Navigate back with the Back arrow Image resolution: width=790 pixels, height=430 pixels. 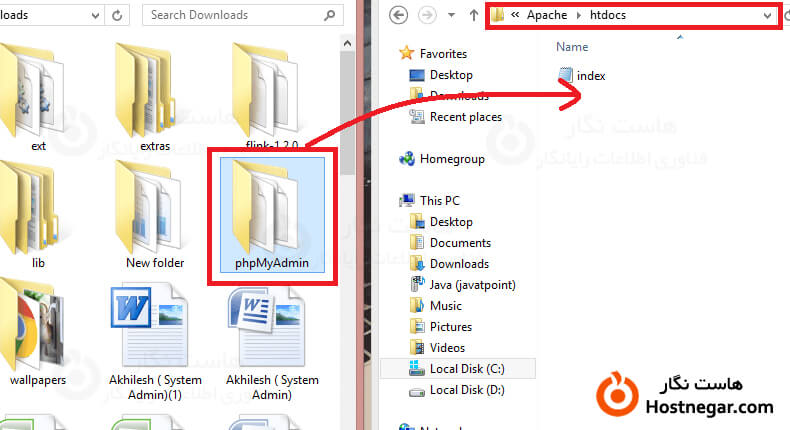click(399, 16)
